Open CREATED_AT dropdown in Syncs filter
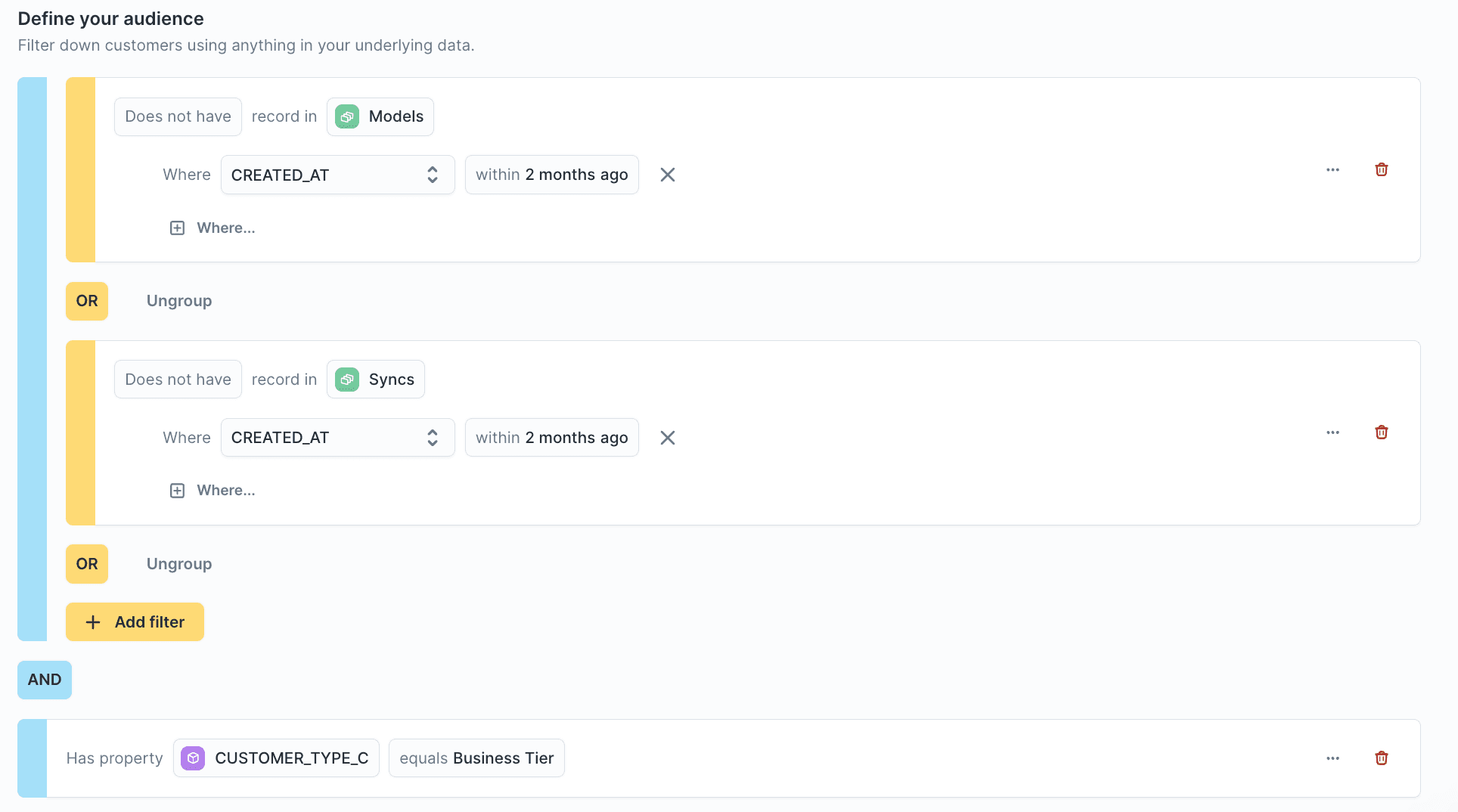The width and height of the screenshot is (1458, 812). coord(337,438)
